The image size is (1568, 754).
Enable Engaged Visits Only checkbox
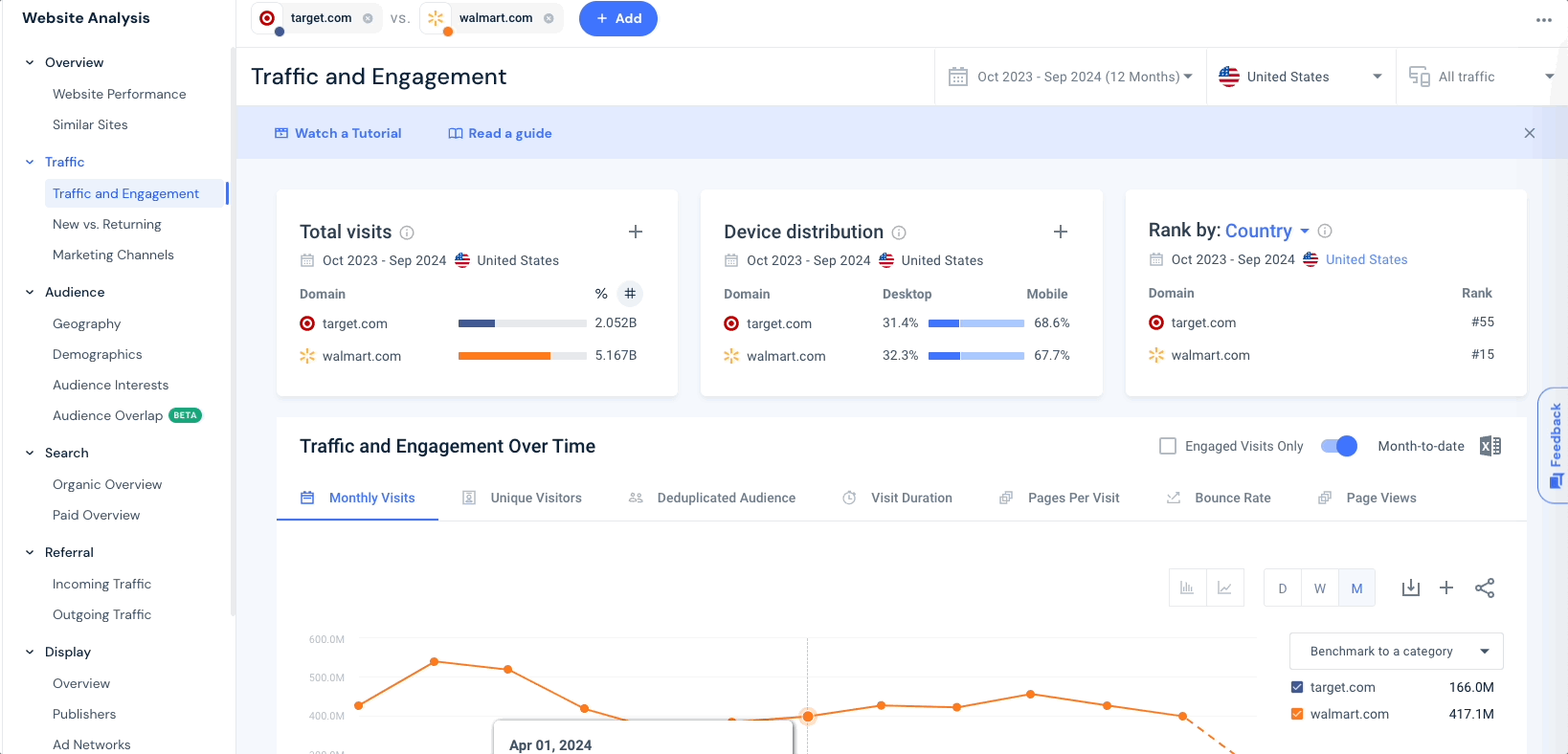click(1168, 446)
